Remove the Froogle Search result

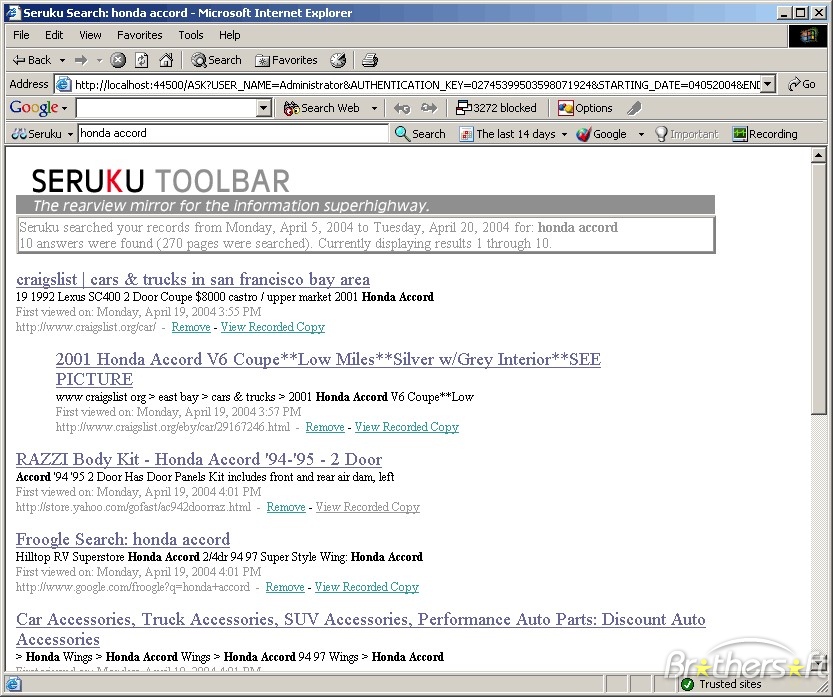[x=285, y=587]
